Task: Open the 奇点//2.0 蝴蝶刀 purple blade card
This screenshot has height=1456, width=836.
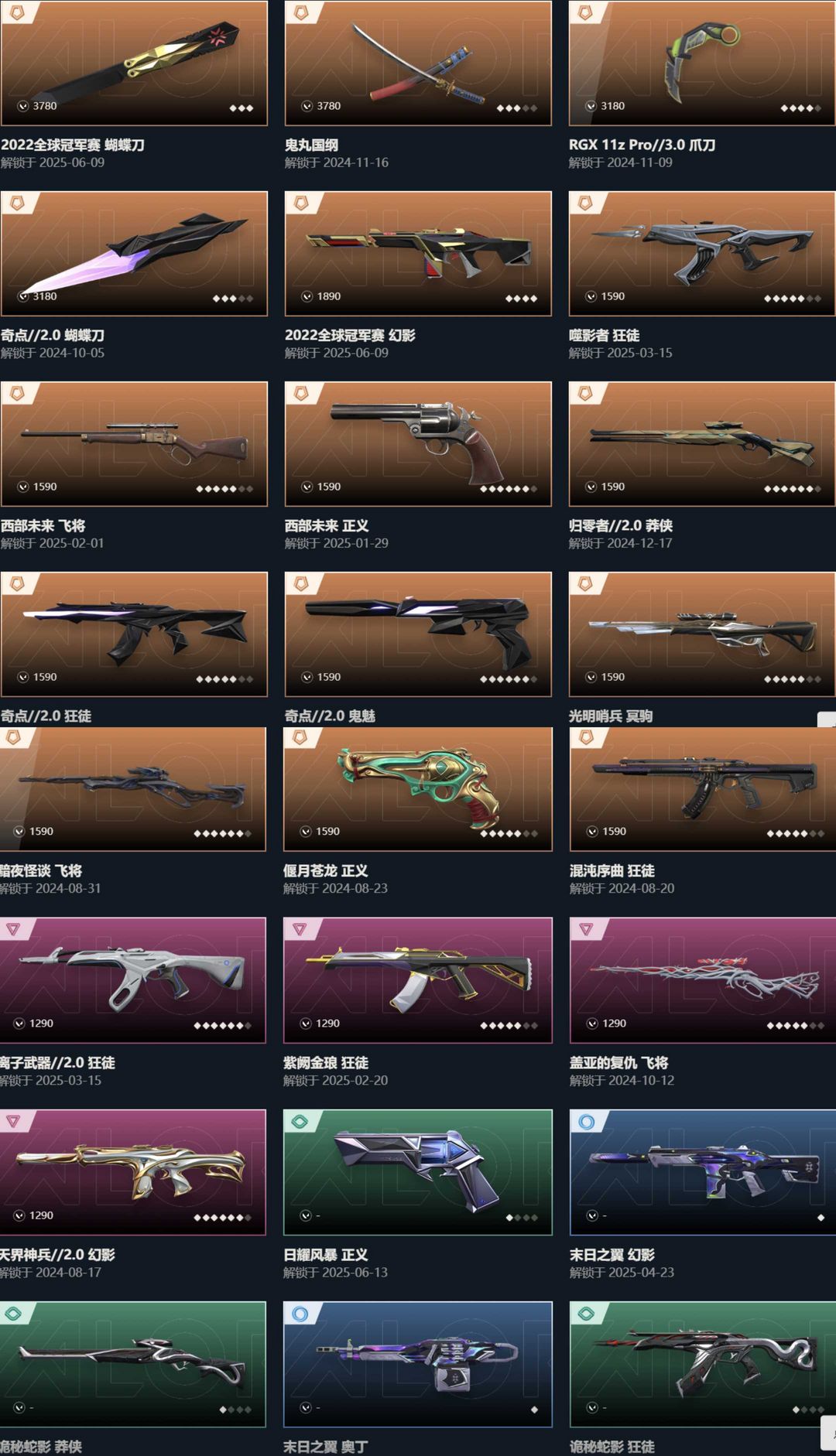Action: (134, 254)
